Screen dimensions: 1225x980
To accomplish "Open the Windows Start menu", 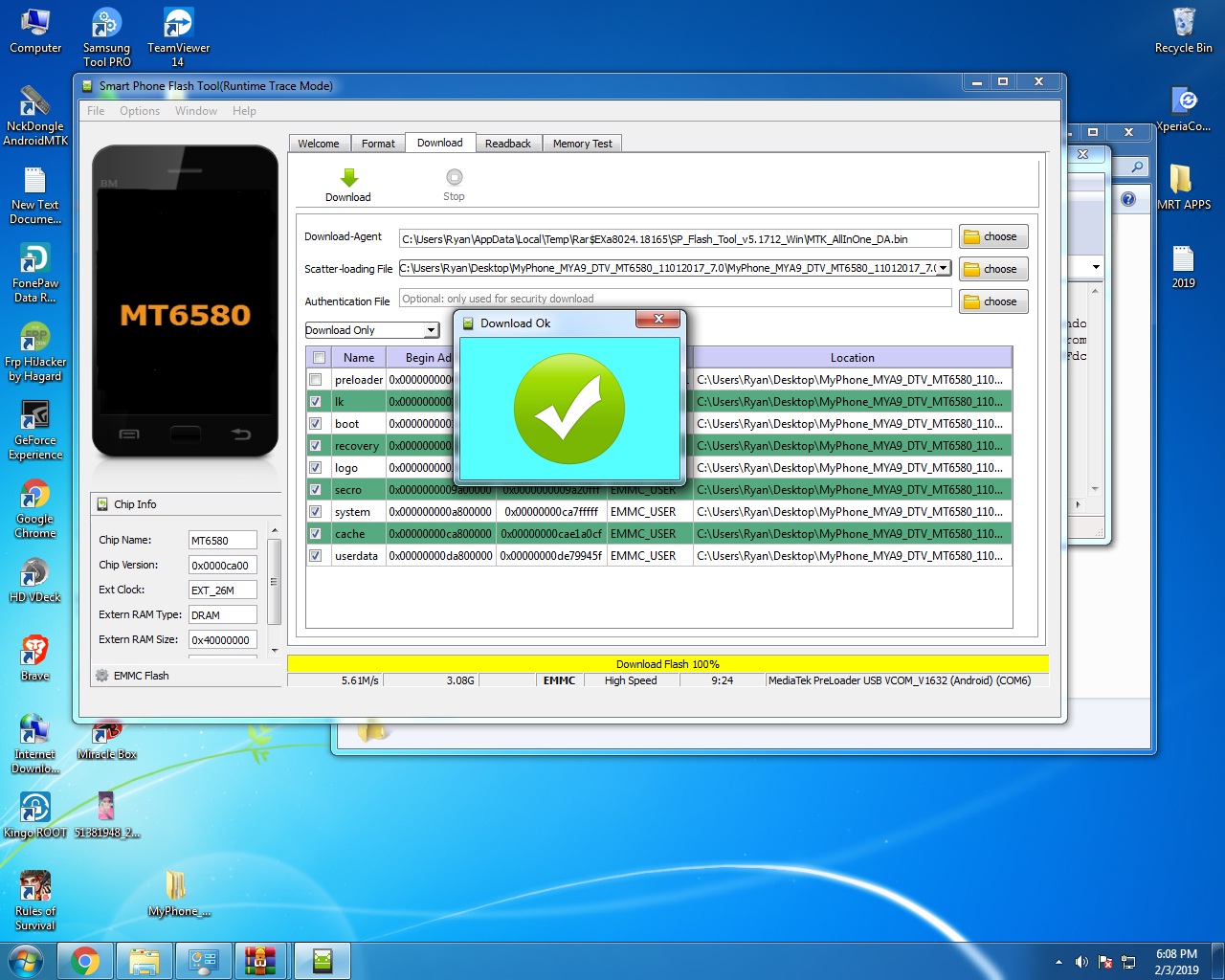I will coord(26,960).
